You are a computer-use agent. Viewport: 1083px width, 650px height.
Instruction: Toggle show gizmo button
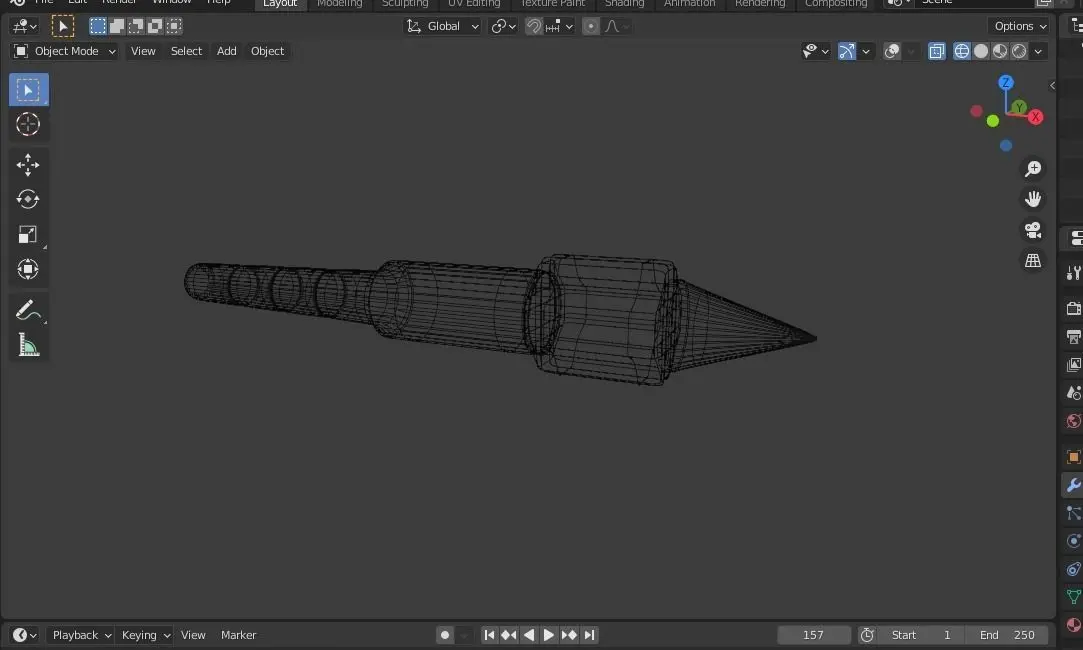coord(847,51)
